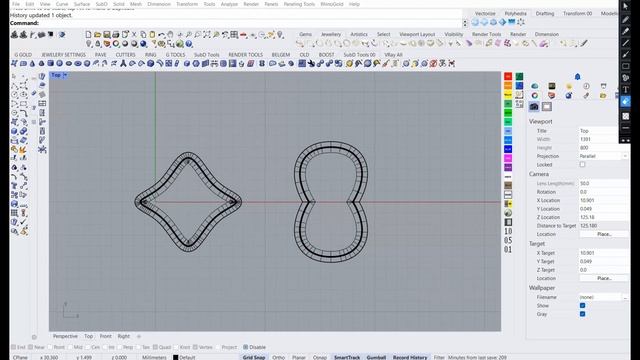The image size is (640, 360).
Task: Toggle the Mid osnap checkbox
Action: (70, 347)
